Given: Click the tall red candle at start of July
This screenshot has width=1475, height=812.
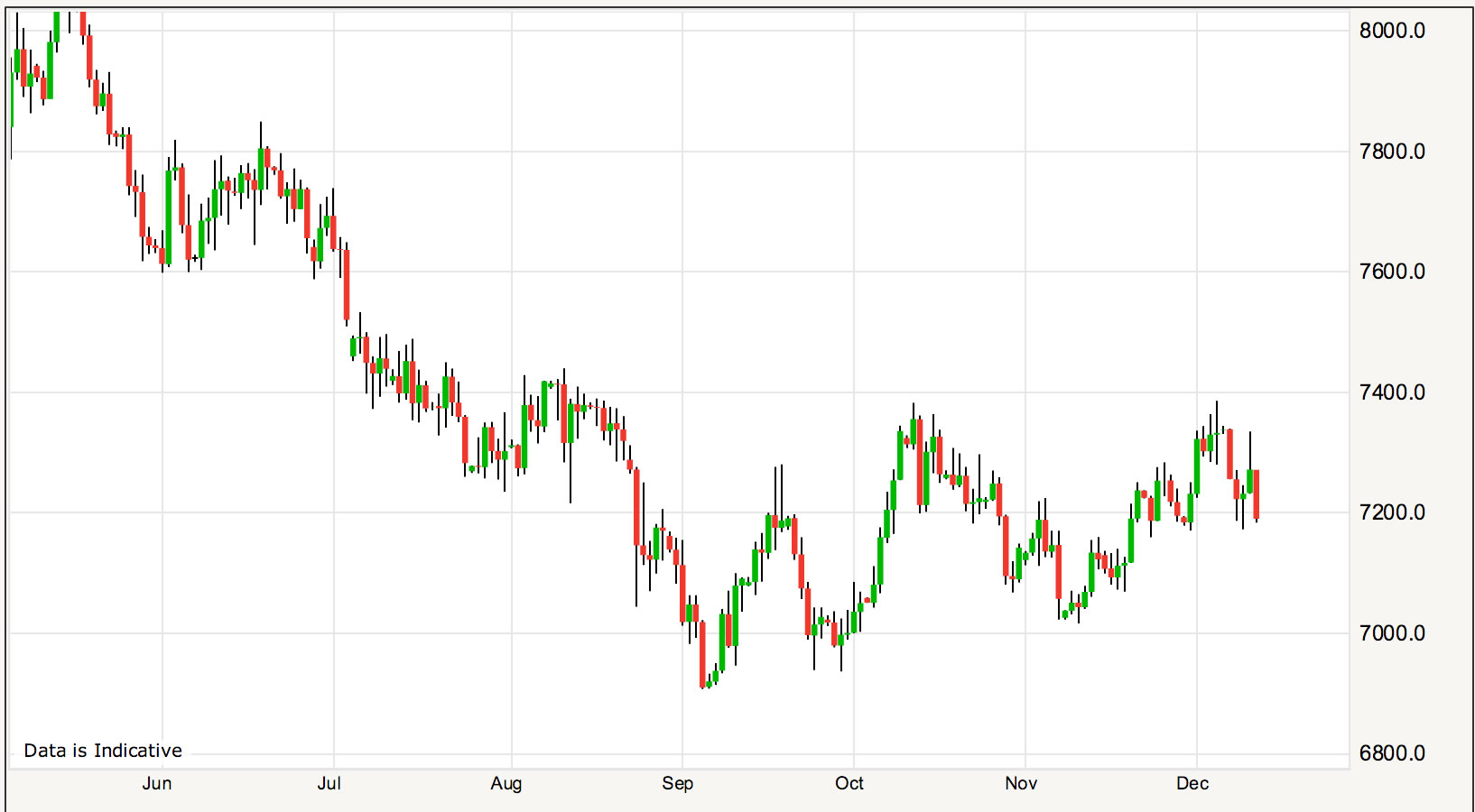Looking at the screenshot, I should [347, 285].
